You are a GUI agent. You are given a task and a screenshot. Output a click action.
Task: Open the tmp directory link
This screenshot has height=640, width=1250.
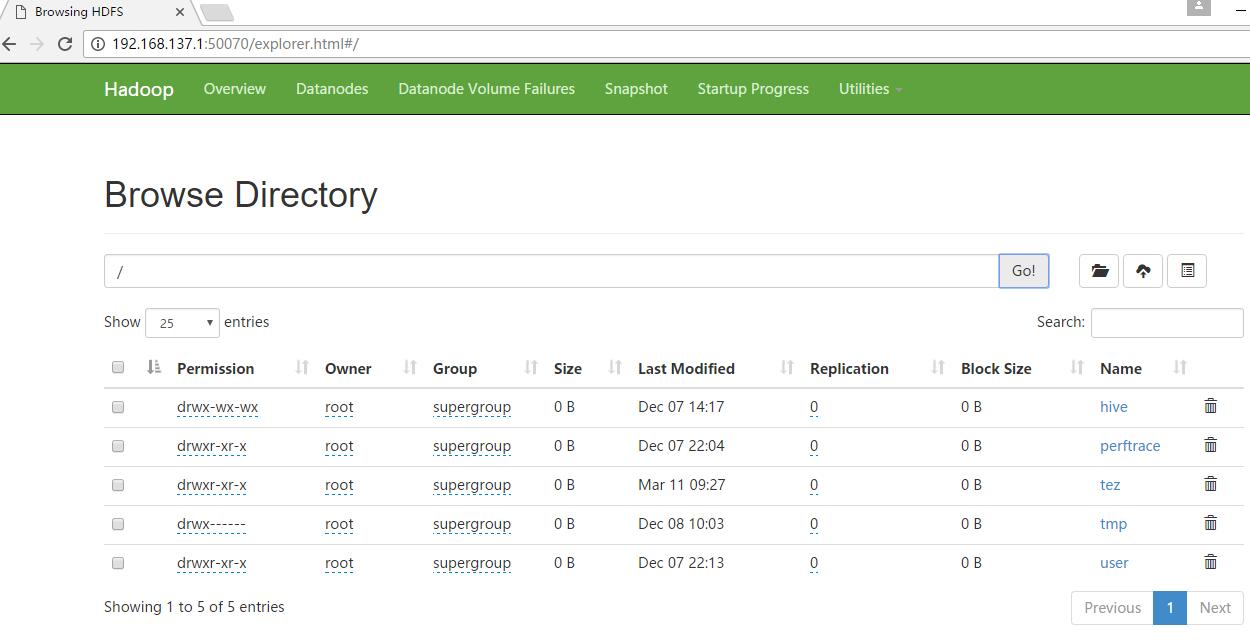pos(1113,524)
